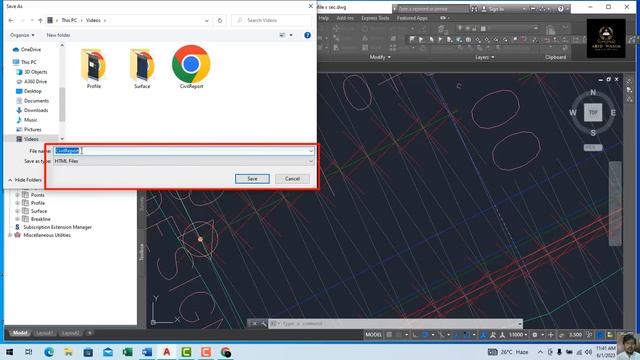This screenshot has height=360, width=640.
Task: Open the recent locations dropdown arrow
Action: 32,20
